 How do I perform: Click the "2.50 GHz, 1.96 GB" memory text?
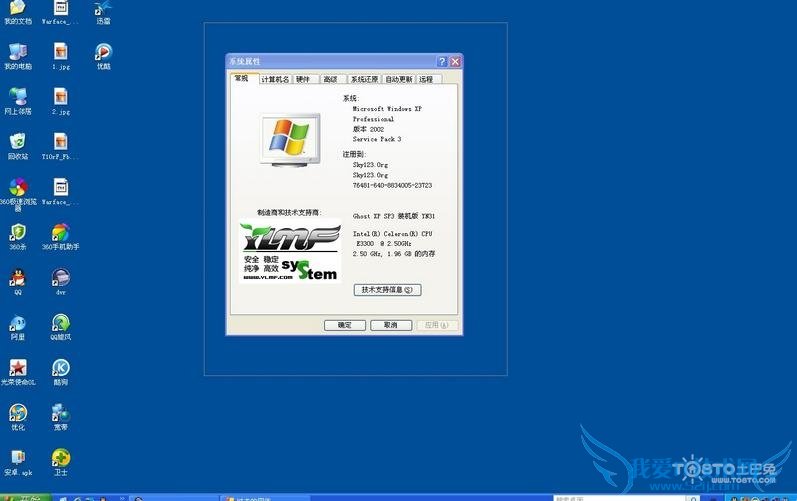pos(394,254)
